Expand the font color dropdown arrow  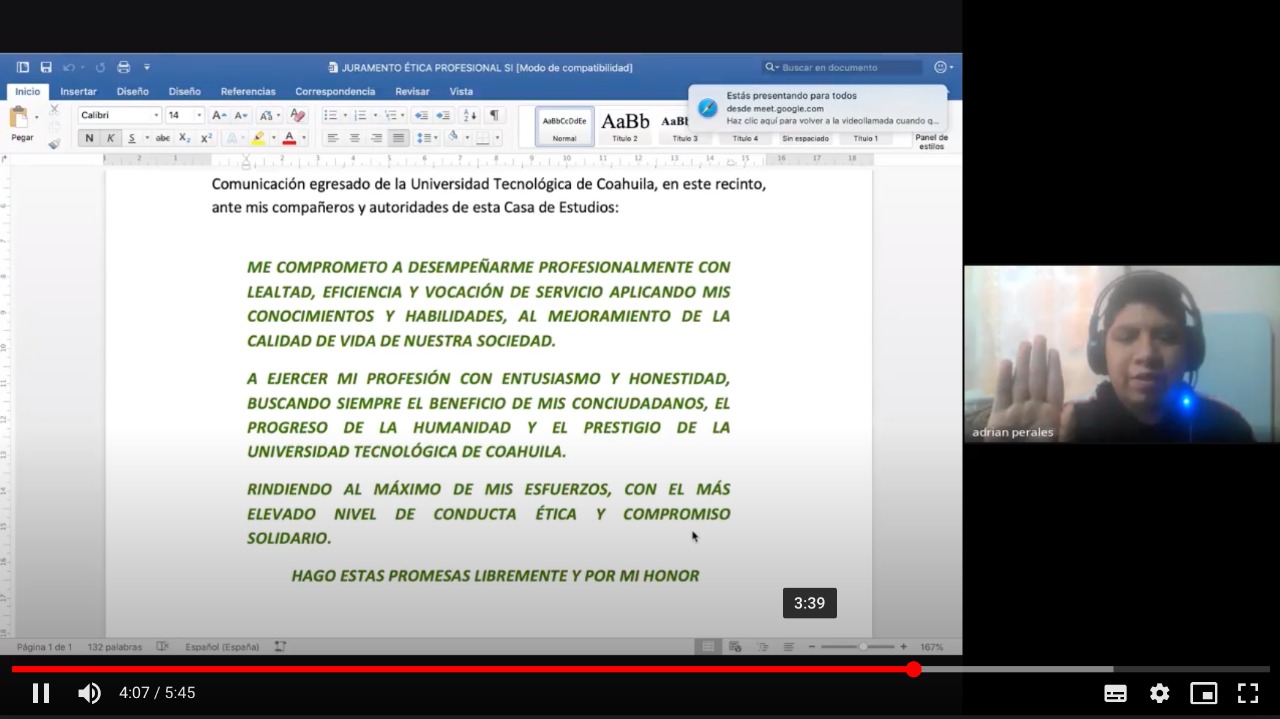pyautogui.click(x=304, y=138)
